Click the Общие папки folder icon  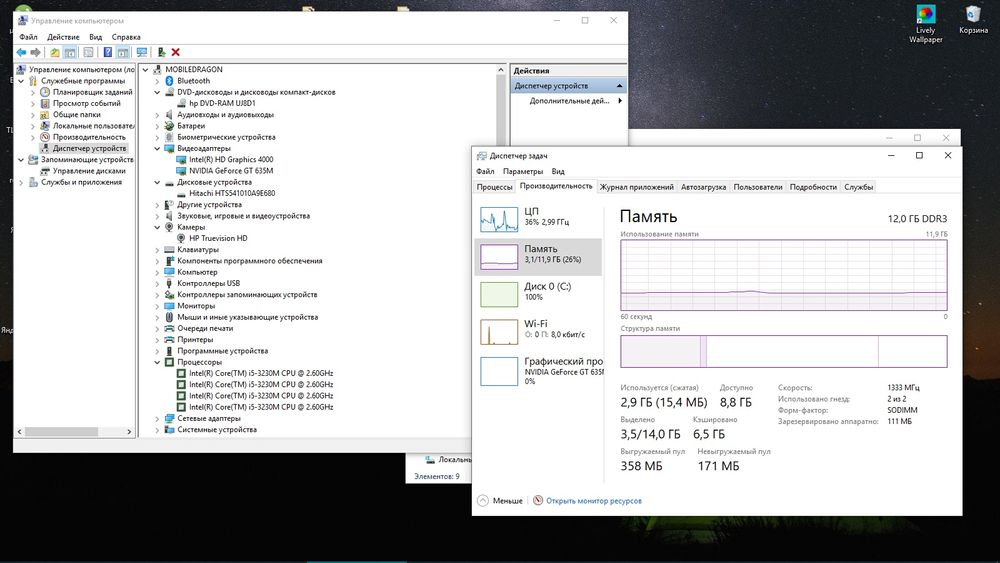45,115
